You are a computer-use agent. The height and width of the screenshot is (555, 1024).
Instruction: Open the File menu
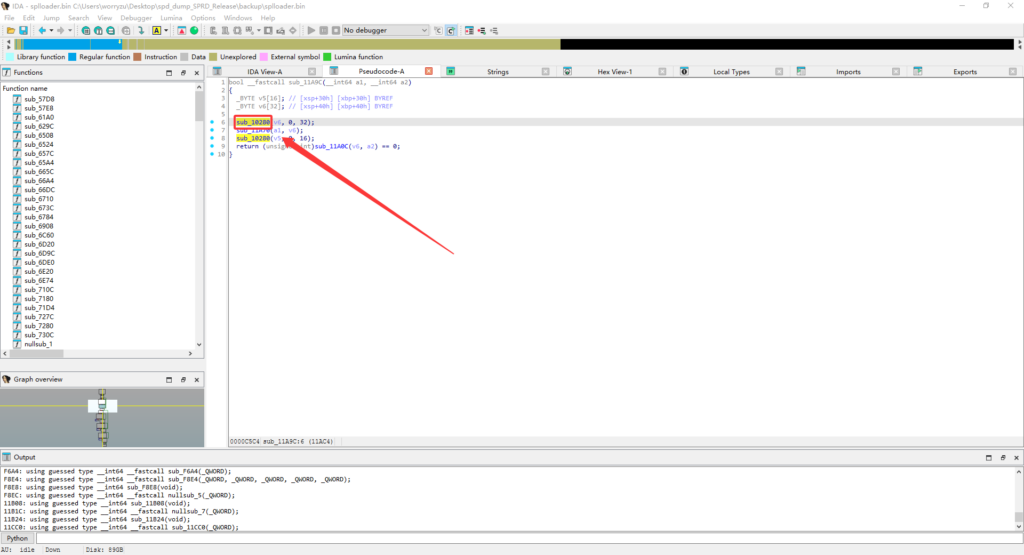(x=9, y=18)
